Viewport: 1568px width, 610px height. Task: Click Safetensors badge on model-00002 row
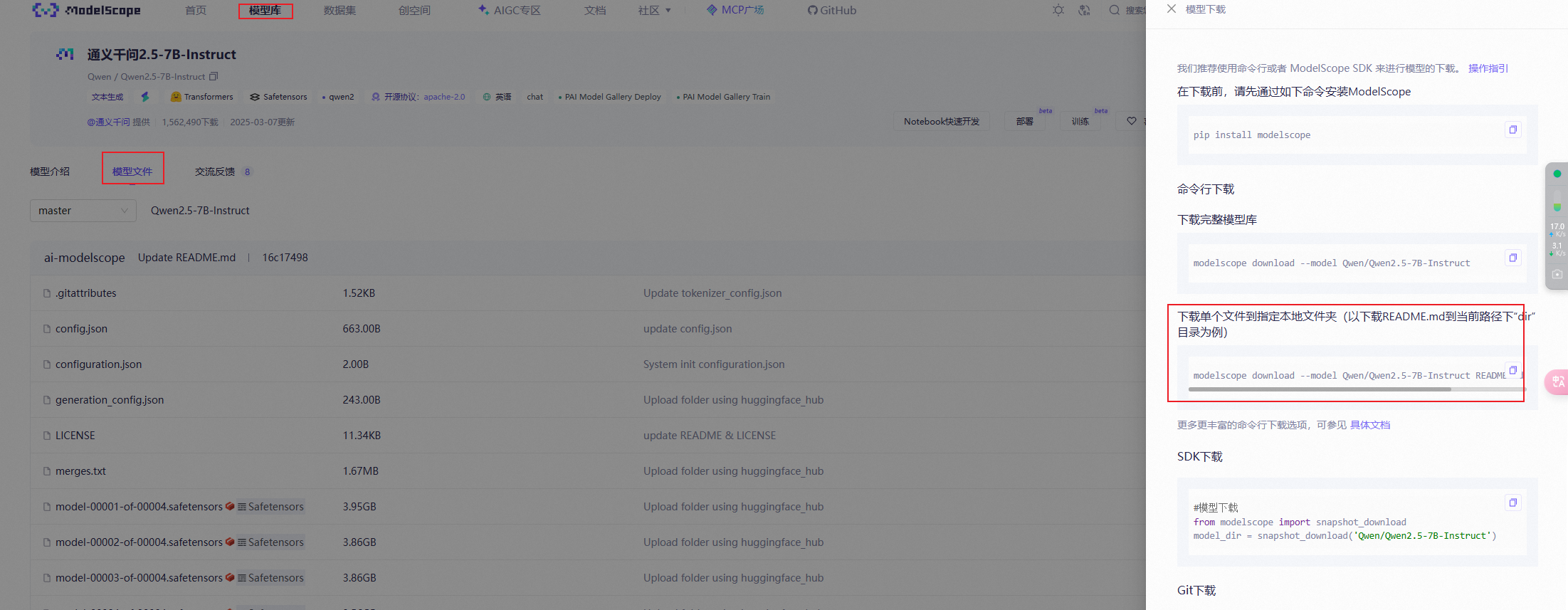tap(270, 542)
